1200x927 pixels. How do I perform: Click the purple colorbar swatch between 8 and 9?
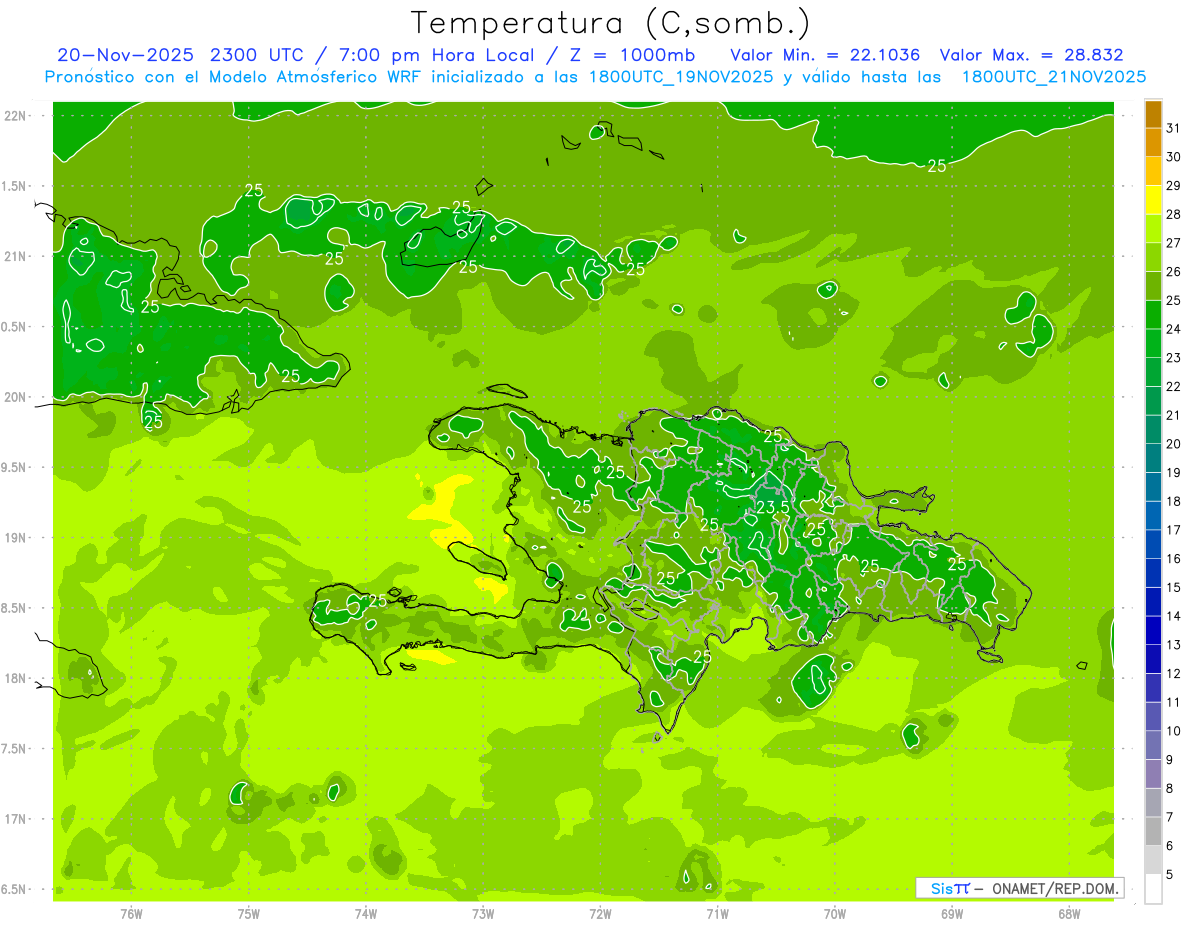click(1153, 774)
